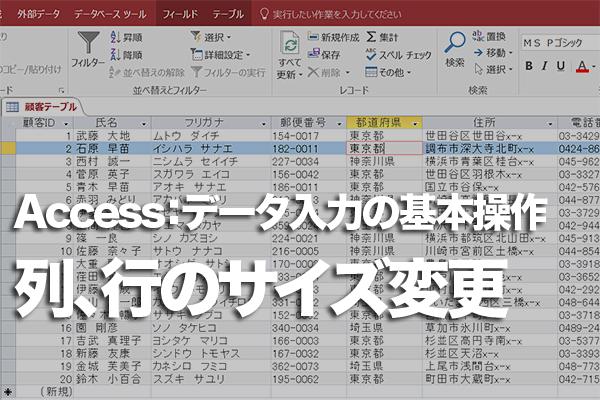The width and height of the screenshot is (600, 400).
Task: Open the データベース ツール tab
Action: click(110, 14)
